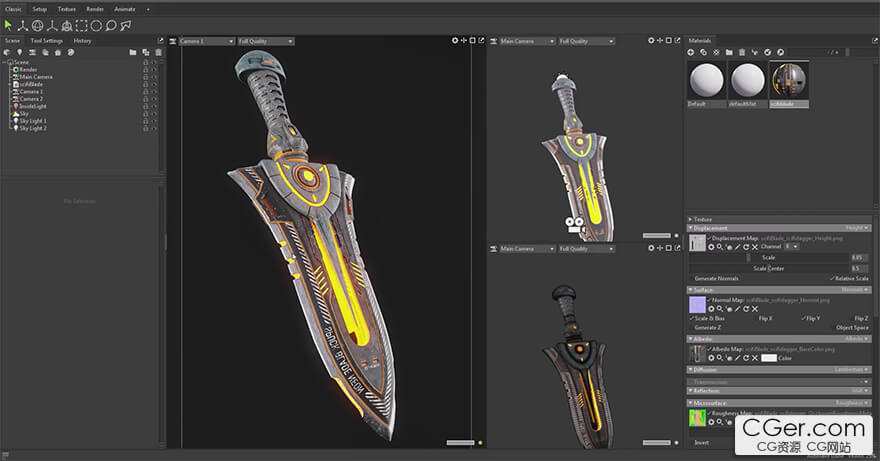Screen dimensions: 880x461
Task: Open Displacement Height type dropdown
Action: click(x=857, y=228)
